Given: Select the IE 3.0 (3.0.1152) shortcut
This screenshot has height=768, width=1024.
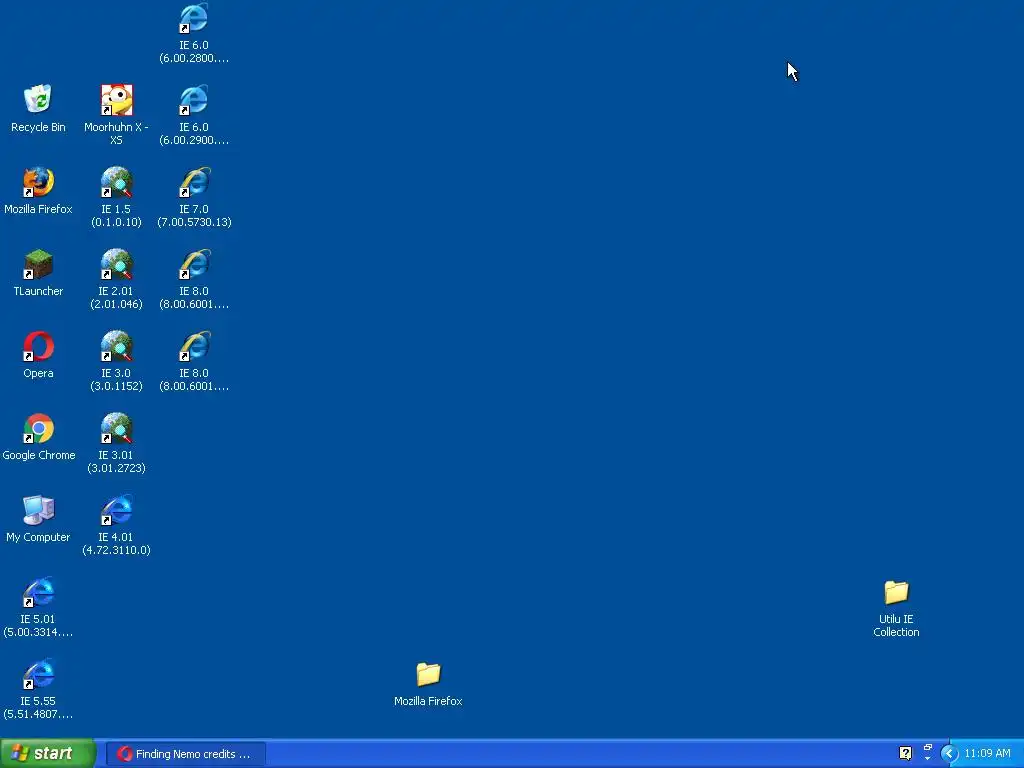Looking at the screenshot, I should 116,361.
